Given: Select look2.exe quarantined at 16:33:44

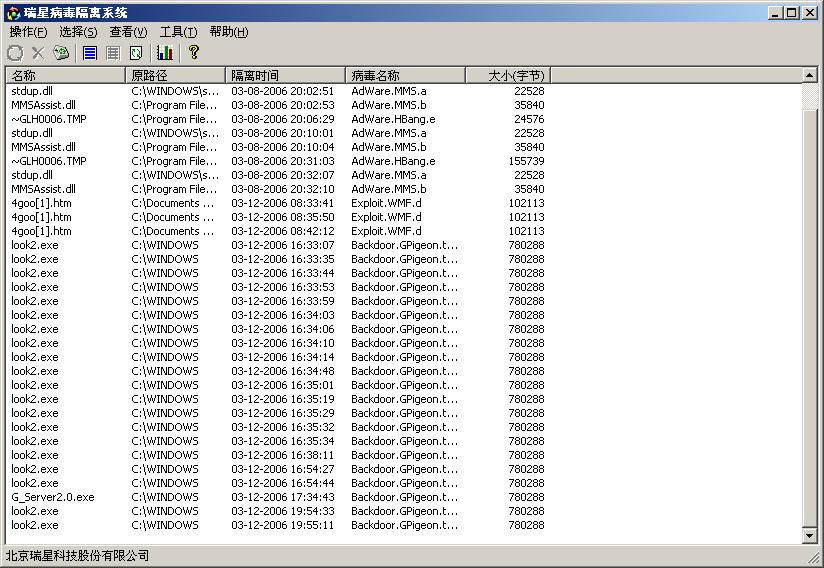Looking at the screenshot, I should click(x=277, y=273).
